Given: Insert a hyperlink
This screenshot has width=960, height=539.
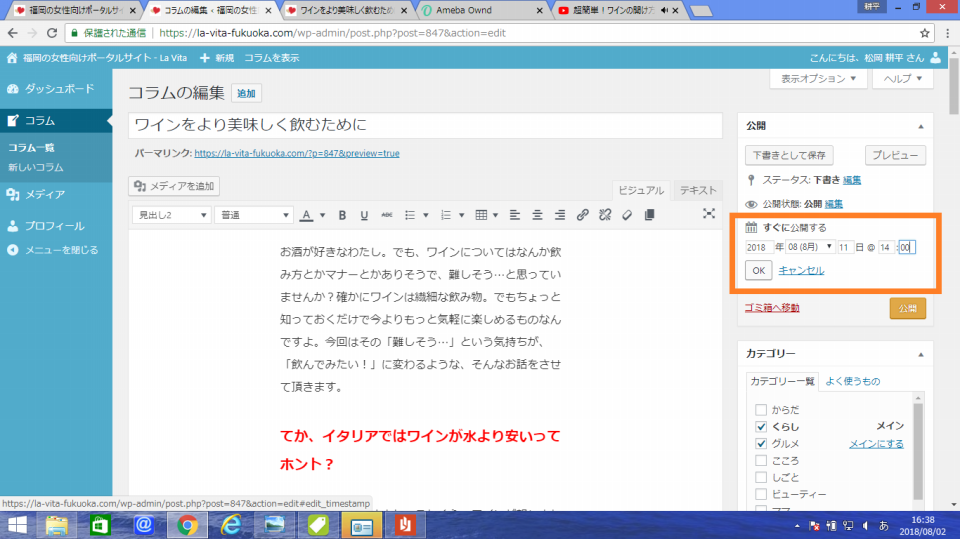Looking at the screenshot, I should pyautogui.click(x=582, y=215).
